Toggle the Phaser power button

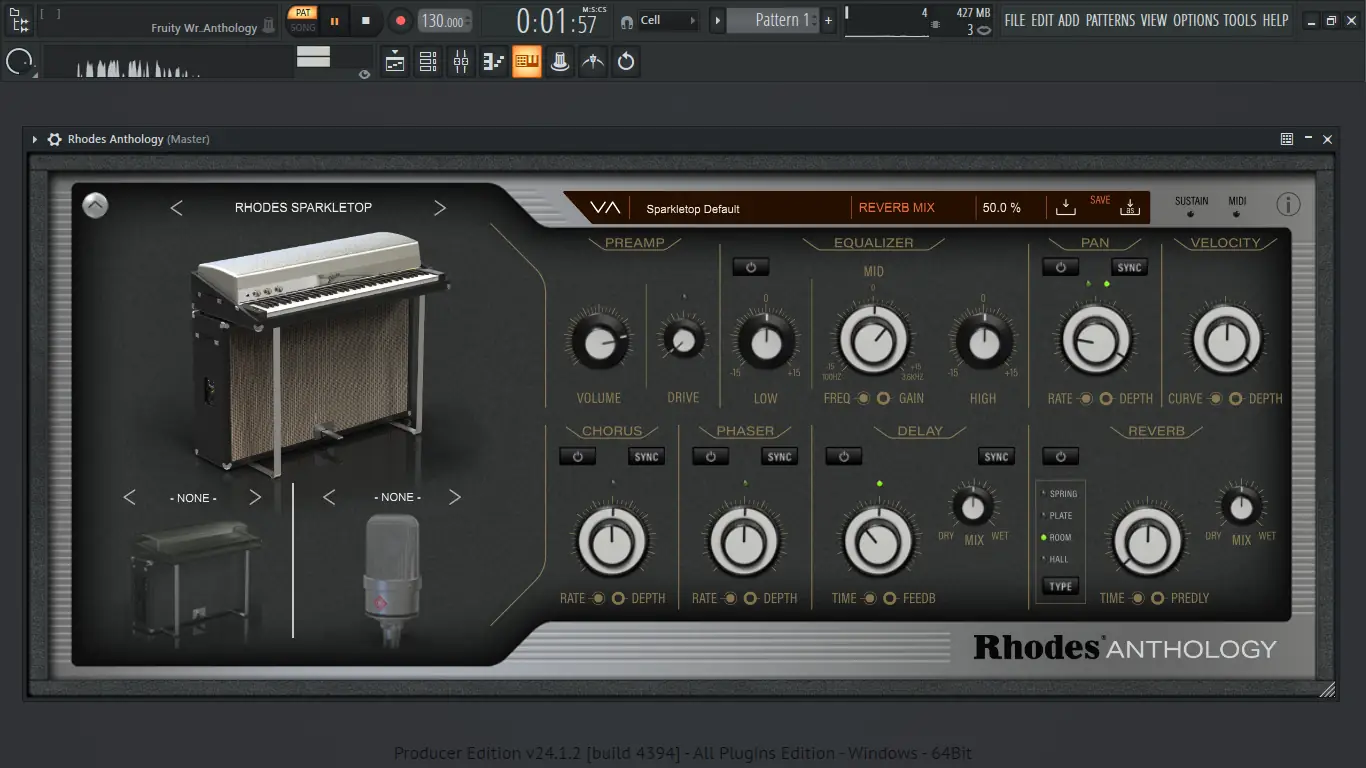pos(710,456)
